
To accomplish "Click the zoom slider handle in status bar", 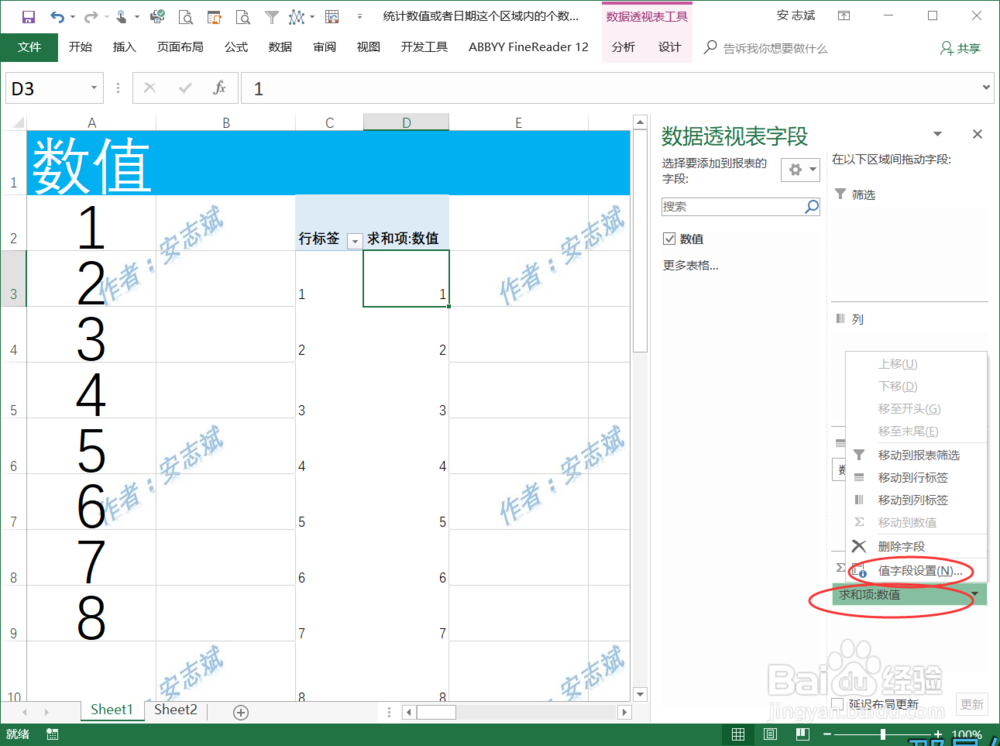I will [883, 734].
